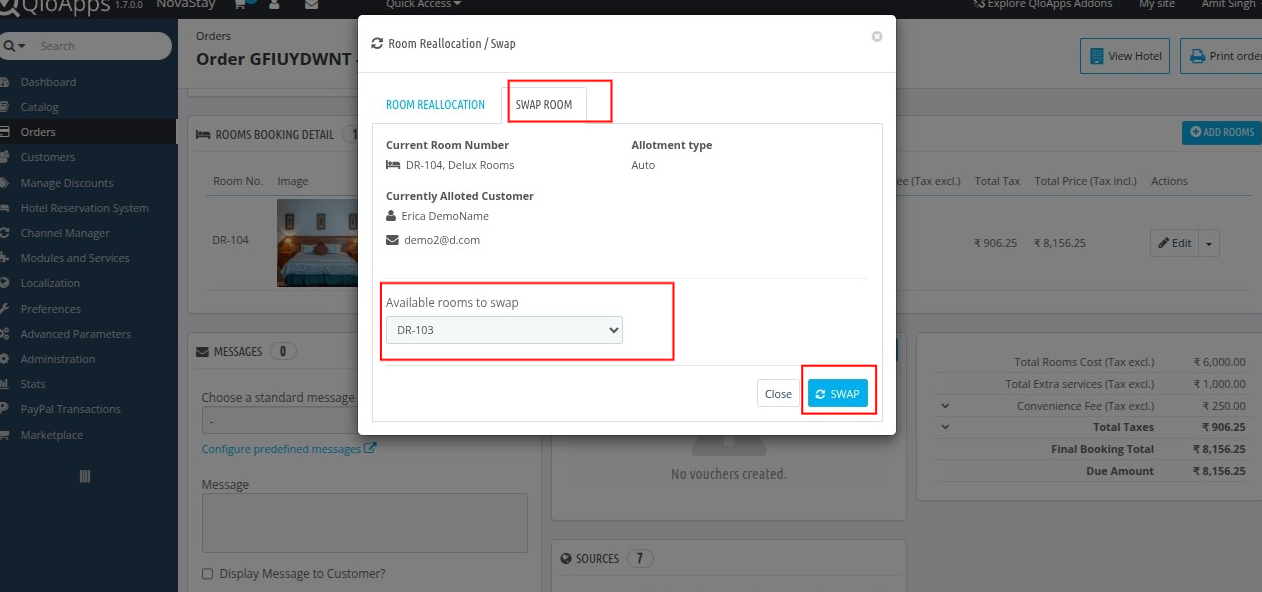Click the Dashboard icon in sidebar
This screenshot has height=592, width=1262.
pos(6,82)
